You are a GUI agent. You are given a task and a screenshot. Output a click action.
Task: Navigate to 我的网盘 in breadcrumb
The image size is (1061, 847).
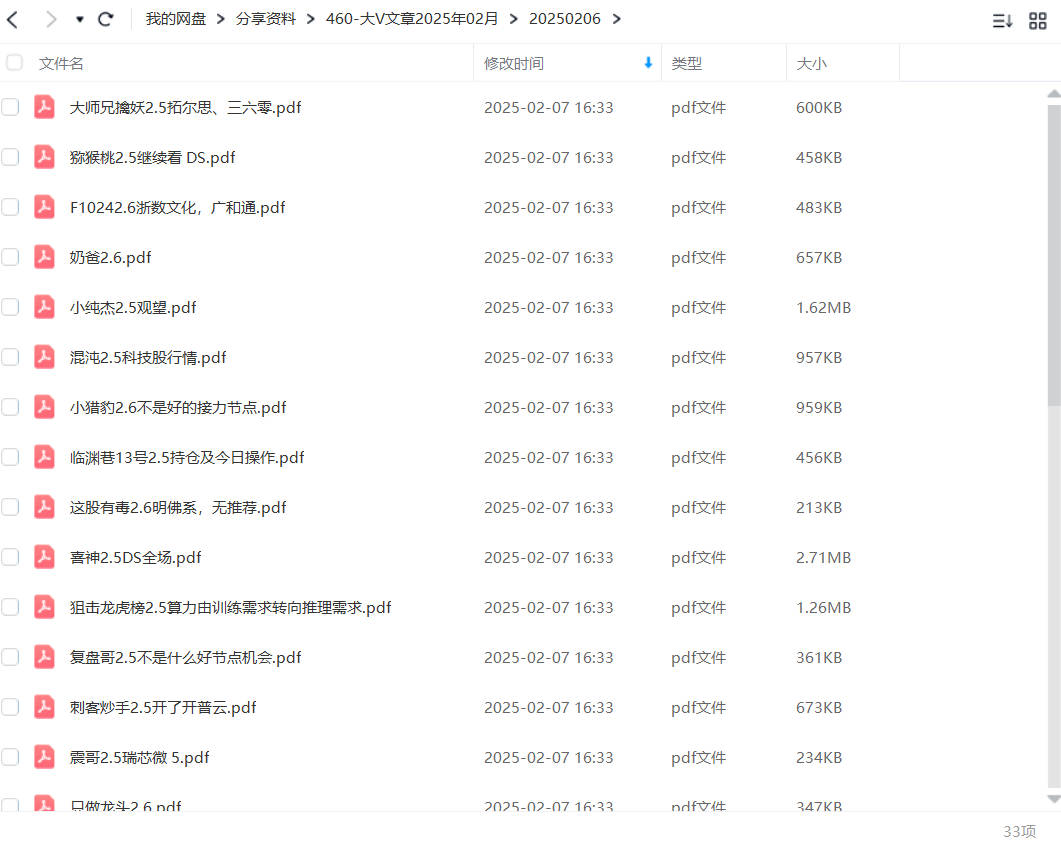click(175, 19)
